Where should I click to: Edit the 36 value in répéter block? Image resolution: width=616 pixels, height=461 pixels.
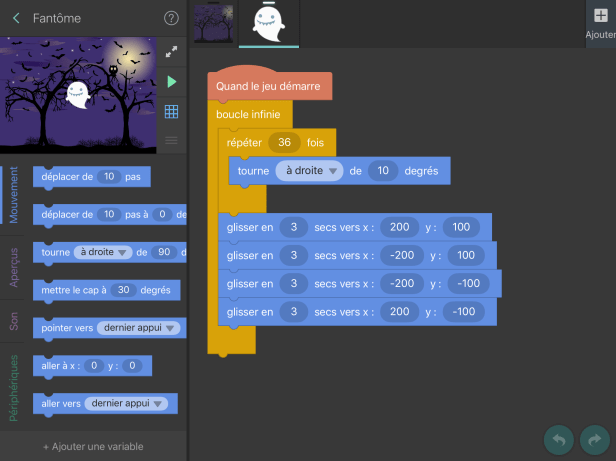(284, 143)
